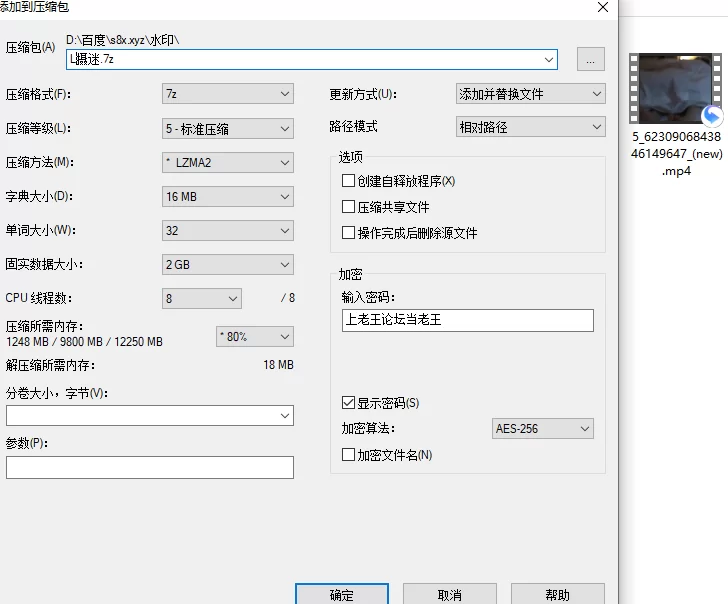Enable 创建自释放程序 checkbox
Image resolution: width=728 pixels, height=604 pixels.
coord(348,181)
